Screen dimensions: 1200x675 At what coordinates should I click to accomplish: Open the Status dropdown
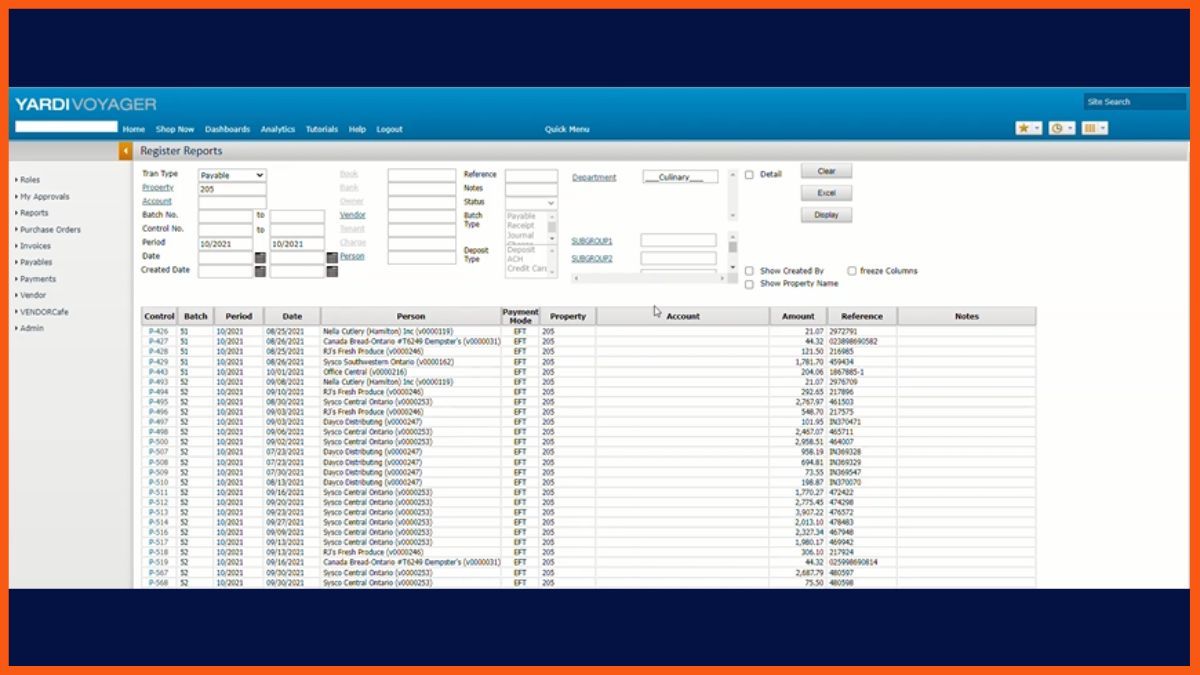pyautogui.click(x=531, y=202)
